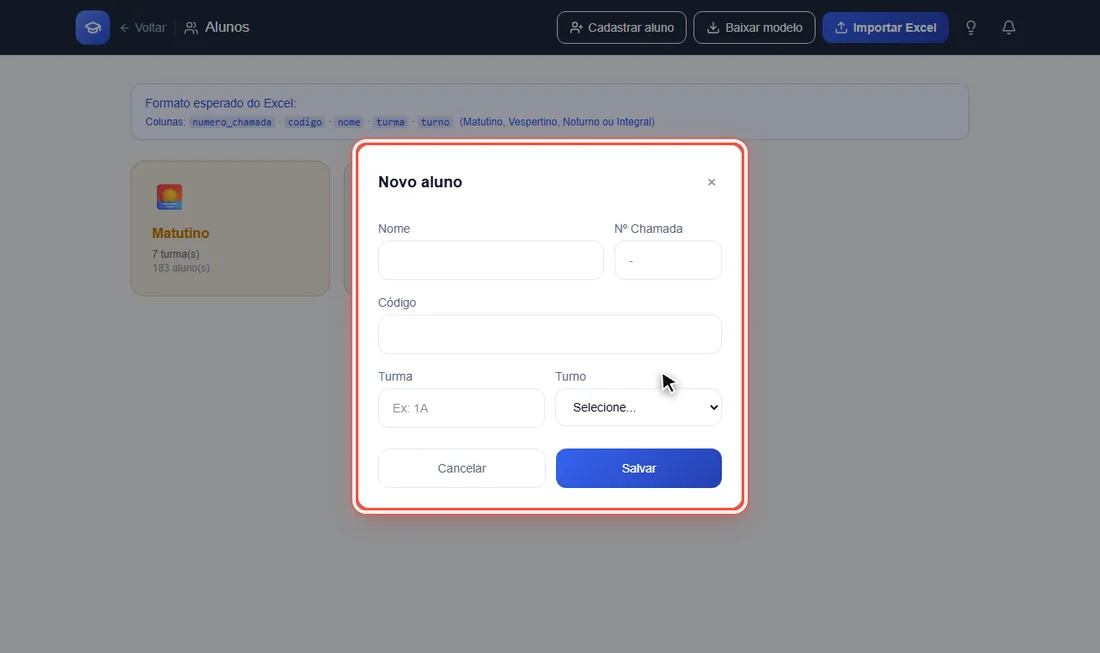Click the numero_chamada column tag
The width and height of the screenshot is (1100, 653).
[x=232, y=122]
